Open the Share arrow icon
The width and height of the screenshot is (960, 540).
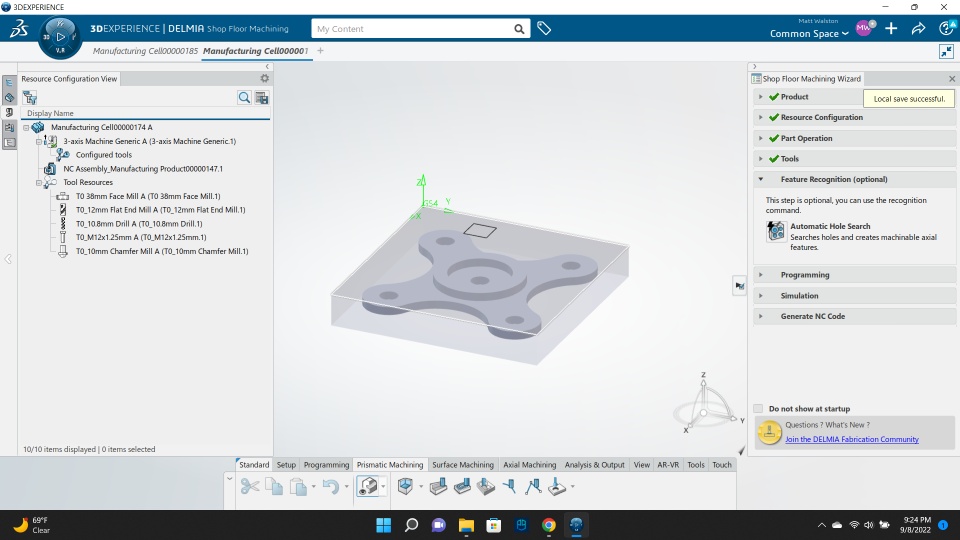click(918, 28)
